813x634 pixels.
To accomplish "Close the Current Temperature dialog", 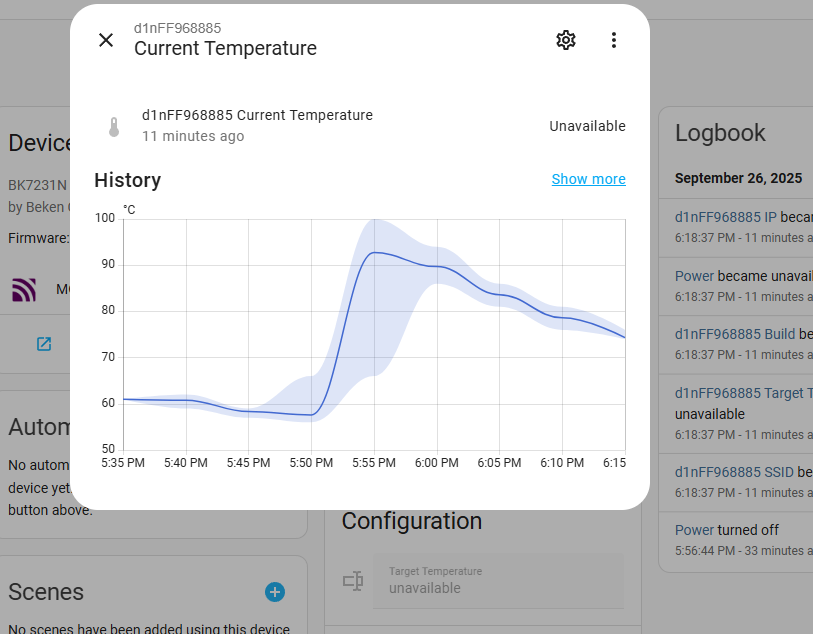I will pyautogui.click(x=106, y=40).
